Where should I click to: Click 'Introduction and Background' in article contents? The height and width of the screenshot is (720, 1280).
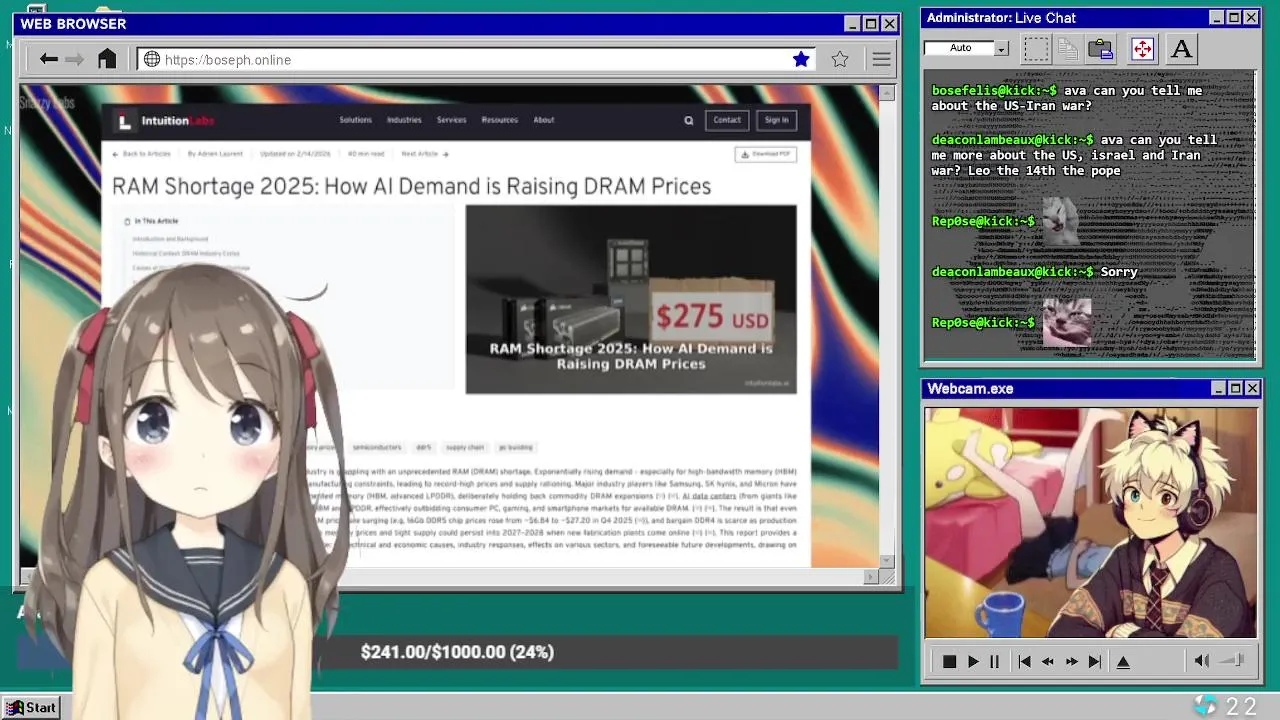(x=171, y=239)
